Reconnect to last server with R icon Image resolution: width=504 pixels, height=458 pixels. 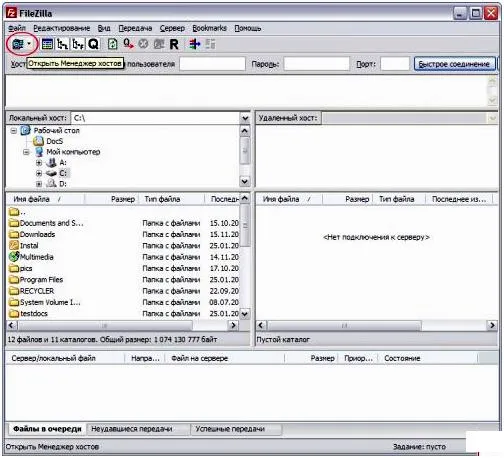pyautogui.click(x=174, y=44)
